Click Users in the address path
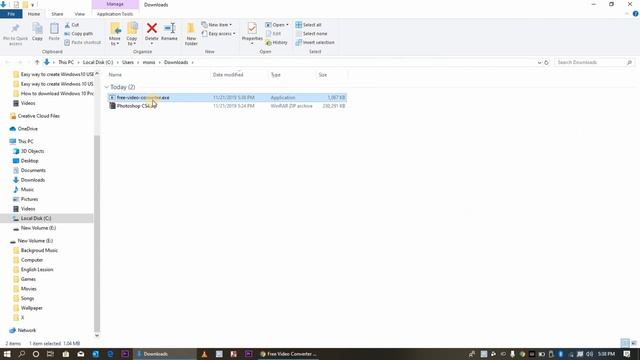 128,62
